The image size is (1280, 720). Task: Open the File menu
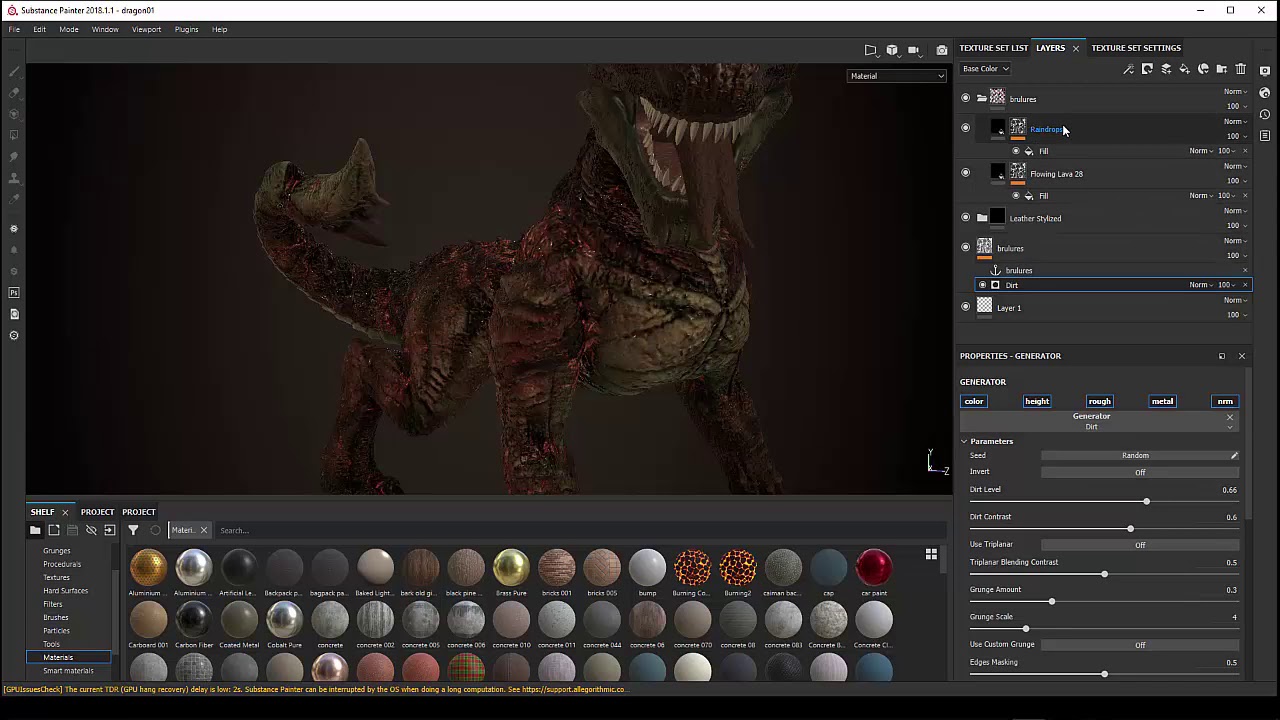[x=14, y=29]
